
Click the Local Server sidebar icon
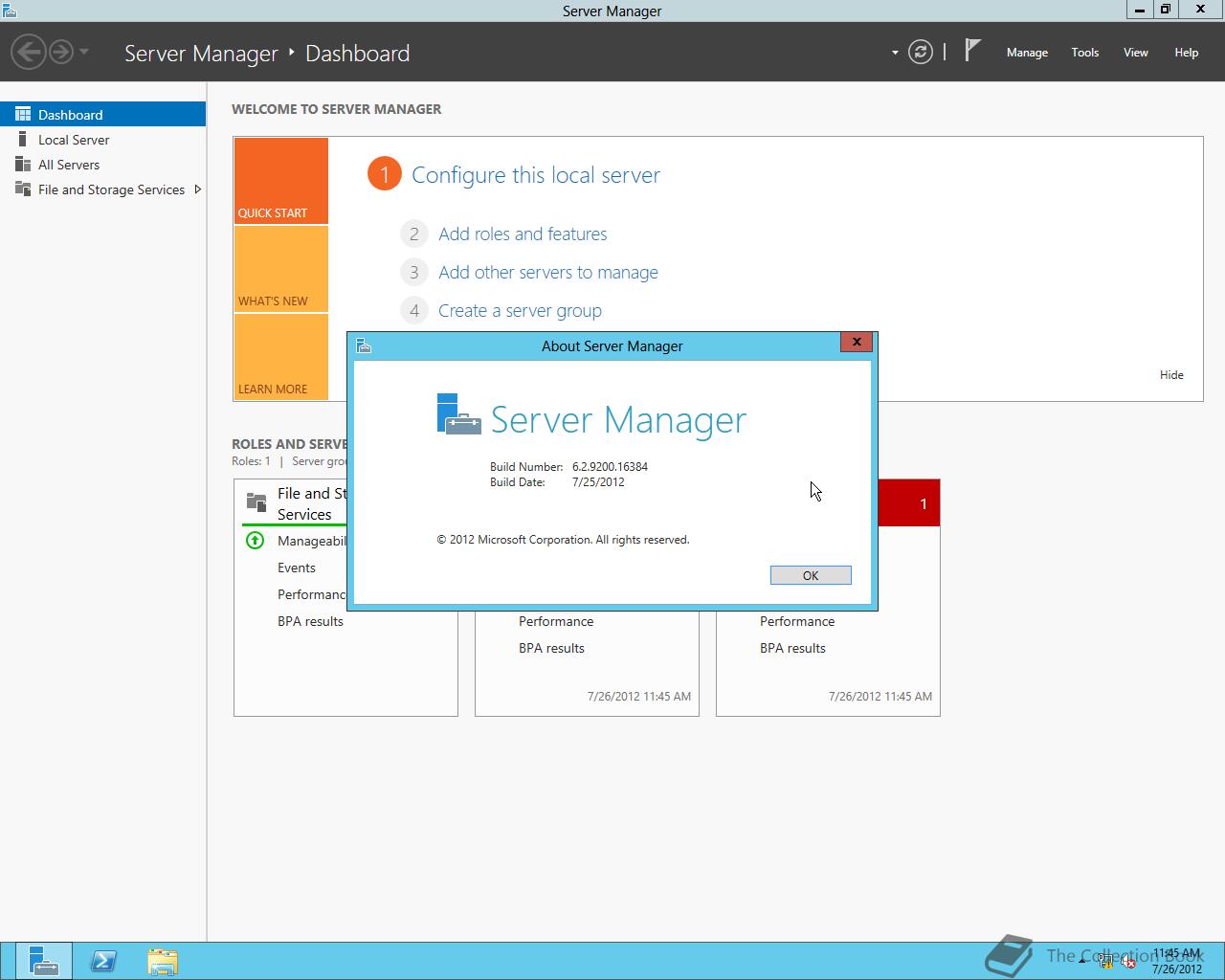click(x=23, y=139)
